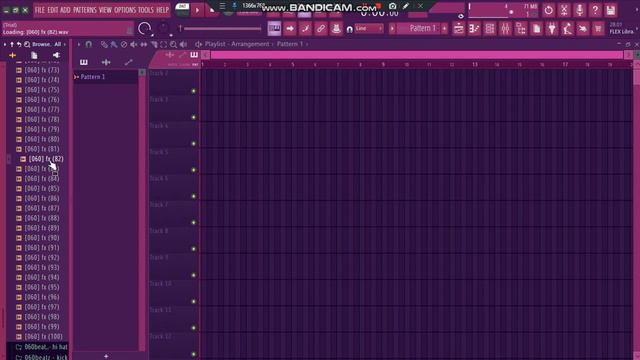Show the Browser panel icon
This screenshot has width=640, height=360.
(521, 29)
